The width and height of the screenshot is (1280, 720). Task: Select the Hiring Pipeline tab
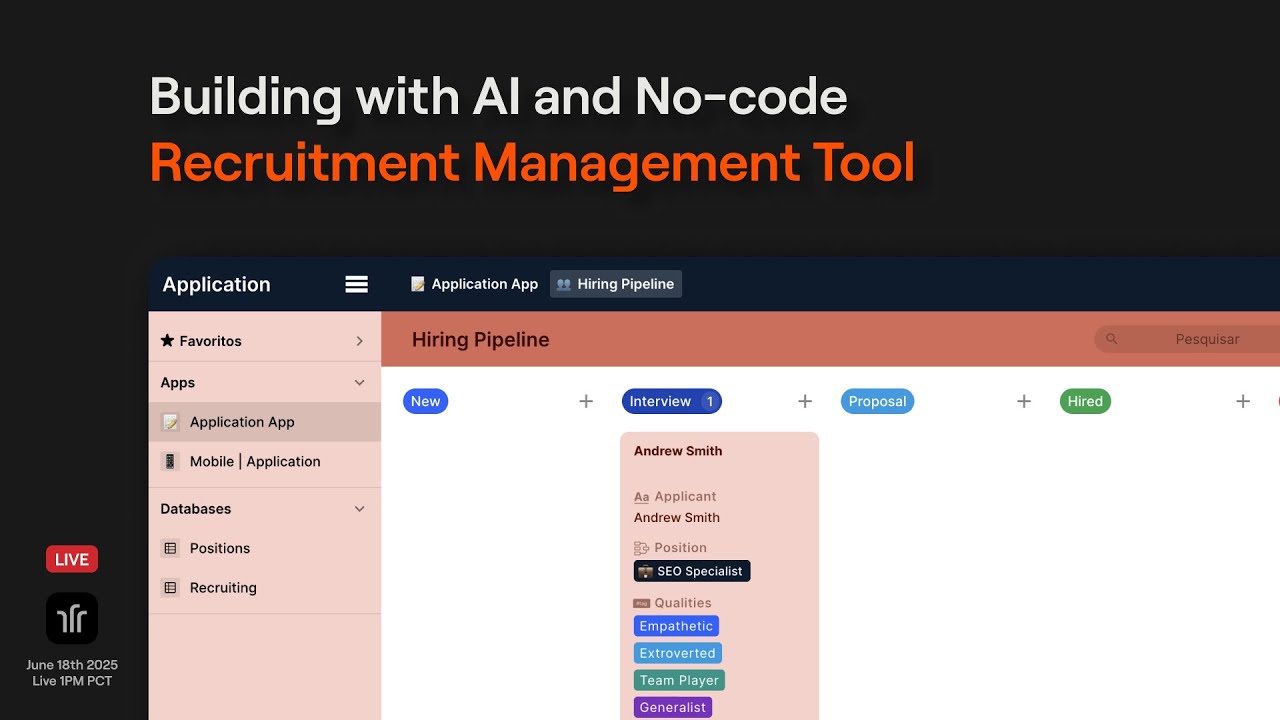pyautogui.click(x=616, y=284)
